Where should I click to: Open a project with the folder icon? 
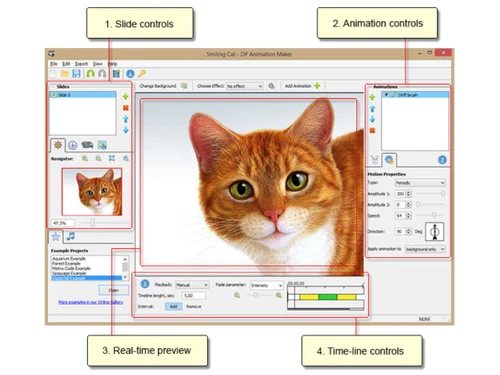(x=65, y=74)
